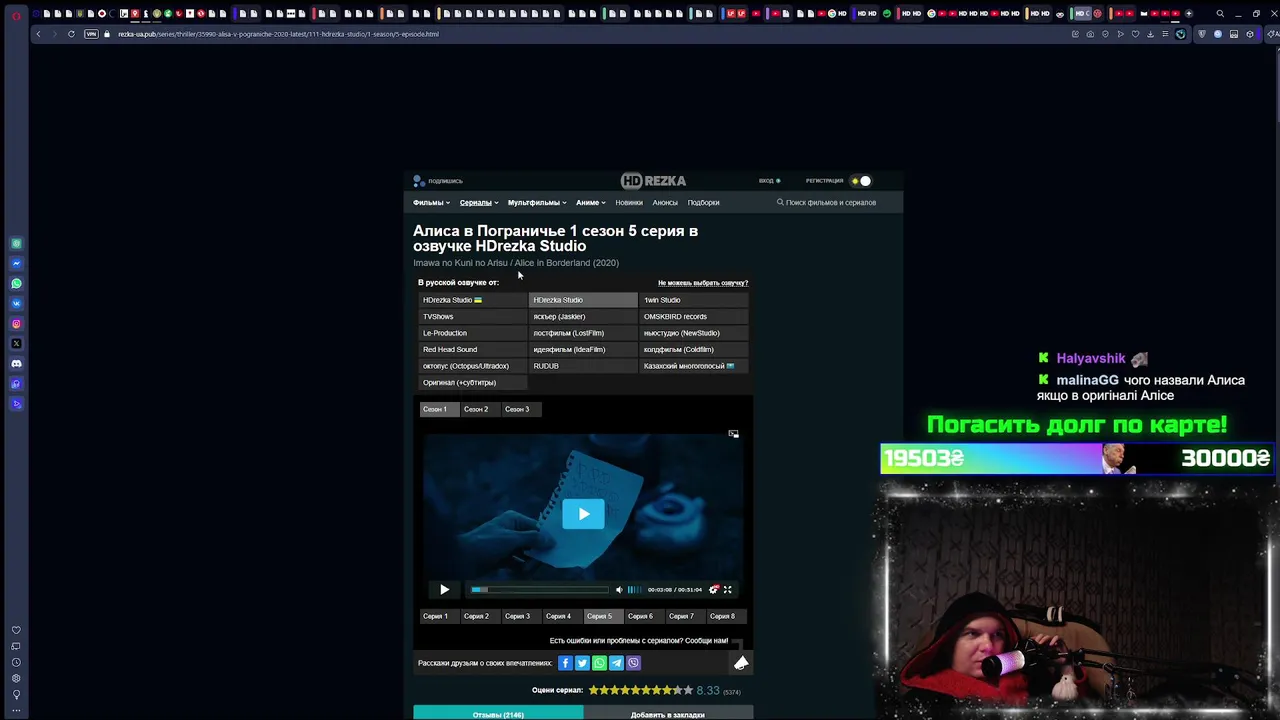The image size is (1280, 720).
Task: Select the Red Head Sound voiceover
Action: [472, 350]
